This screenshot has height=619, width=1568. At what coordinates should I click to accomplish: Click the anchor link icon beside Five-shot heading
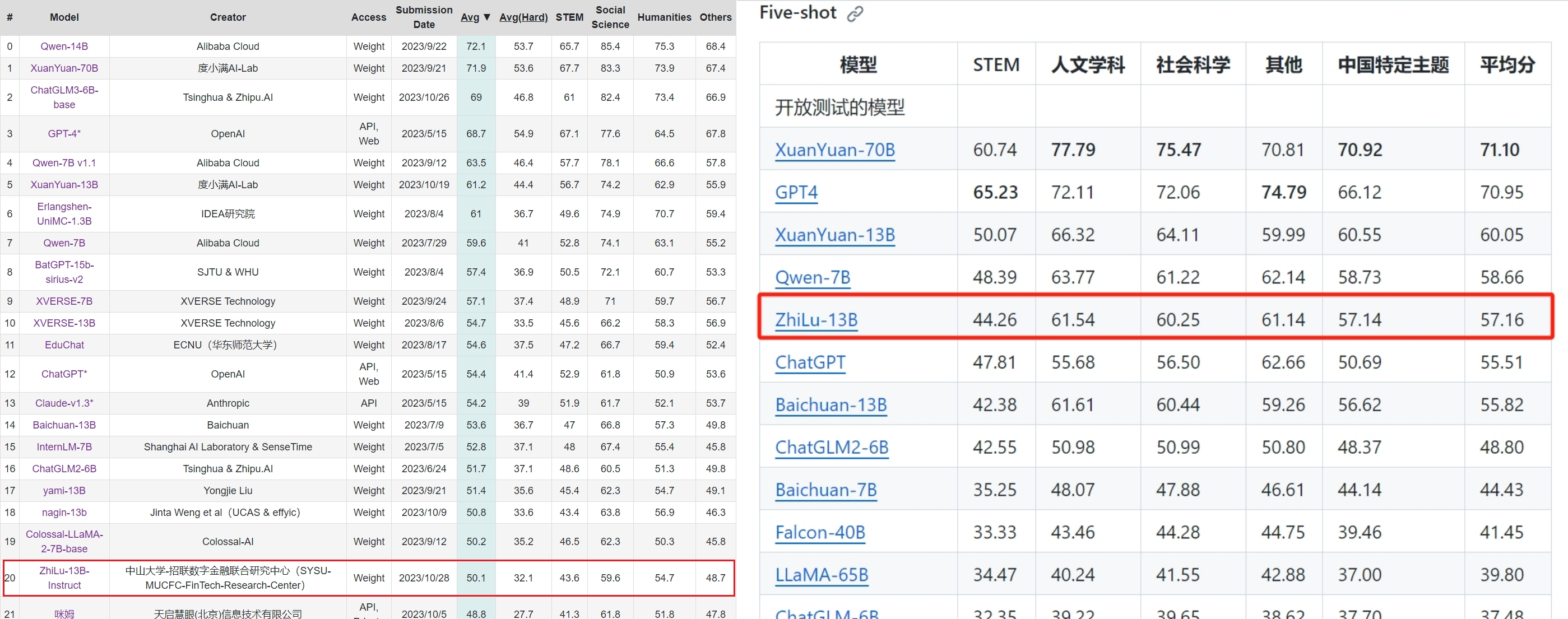point(855,14)
